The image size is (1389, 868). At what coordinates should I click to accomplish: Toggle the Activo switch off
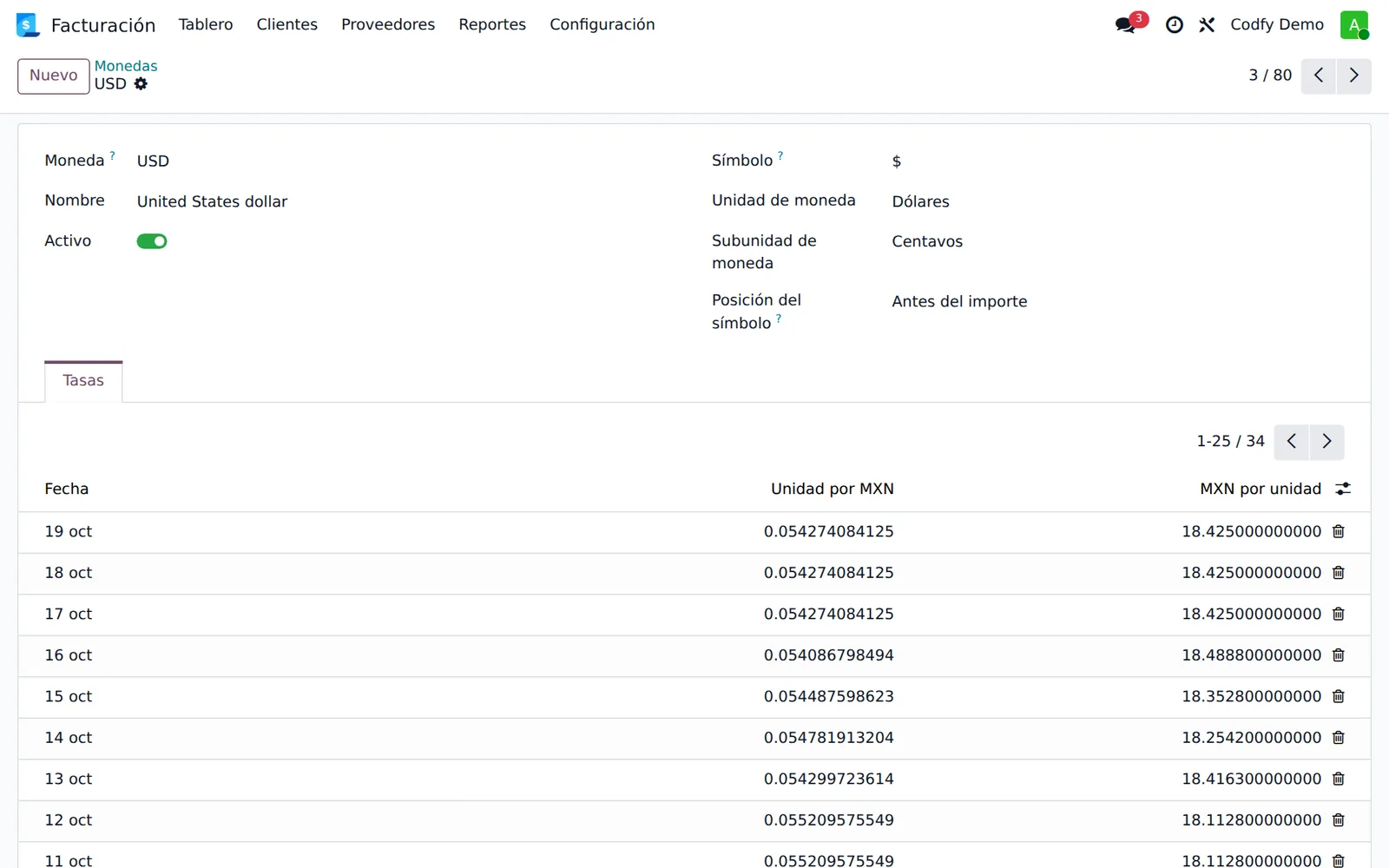(152, 241)
